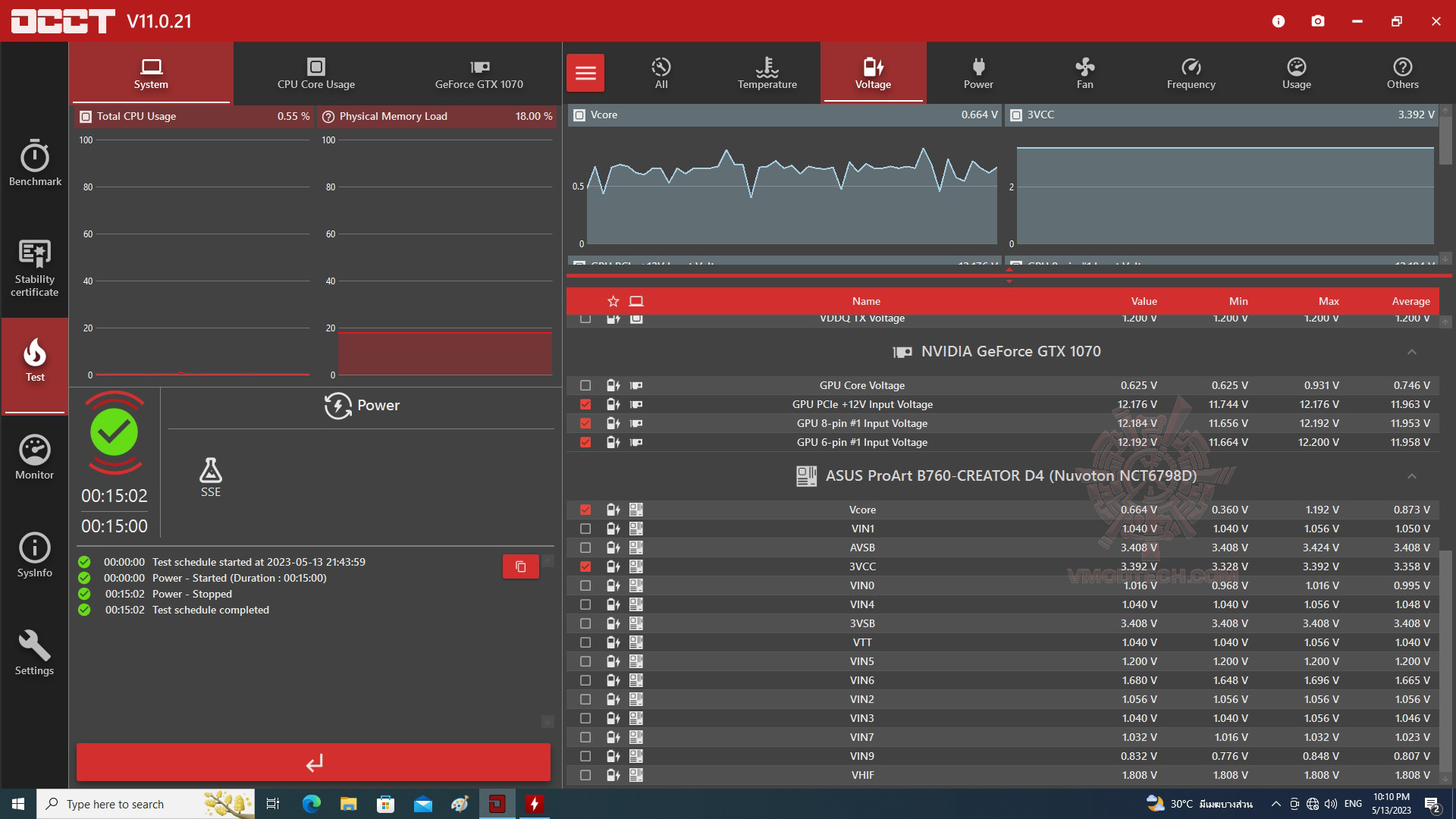The image size is (1456, 819).
Task: Open the Stability certificate page
Action: pos(35,267)
